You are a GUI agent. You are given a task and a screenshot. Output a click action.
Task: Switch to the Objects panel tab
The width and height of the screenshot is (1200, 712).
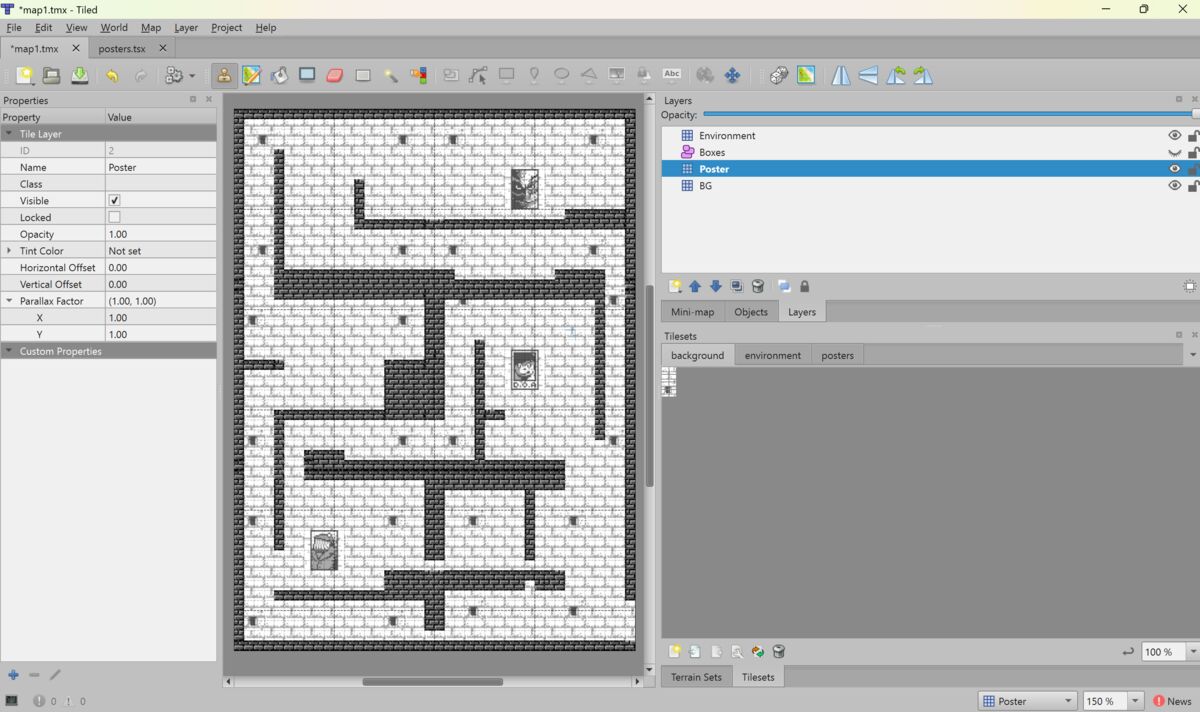click(751, 311)
